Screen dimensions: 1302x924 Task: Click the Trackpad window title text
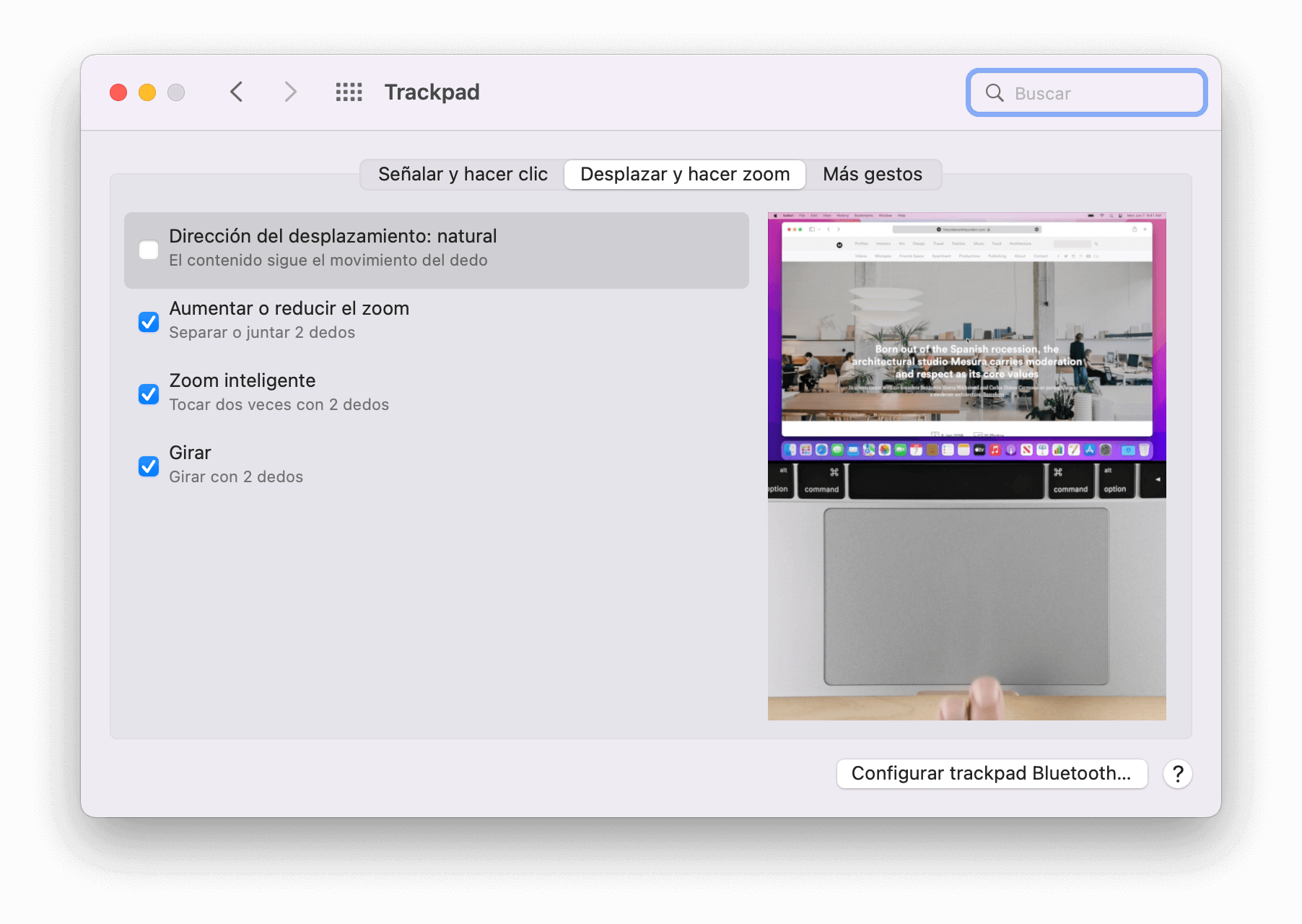432,92
